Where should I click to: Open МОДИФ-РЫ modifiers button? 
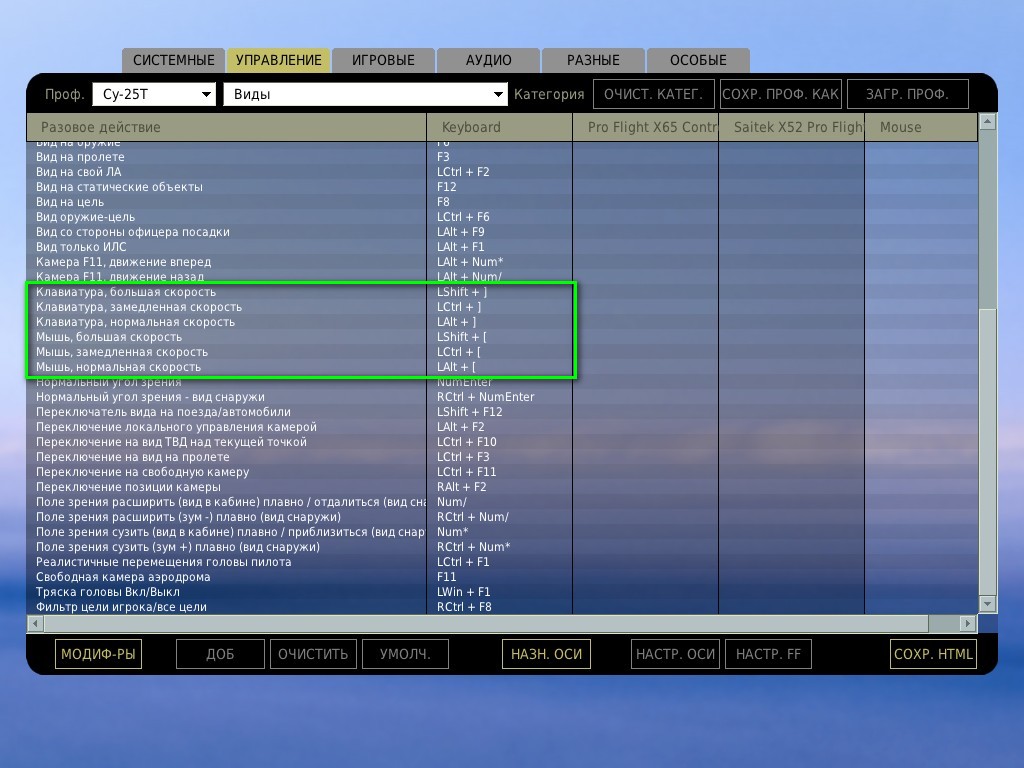point(98,654)
